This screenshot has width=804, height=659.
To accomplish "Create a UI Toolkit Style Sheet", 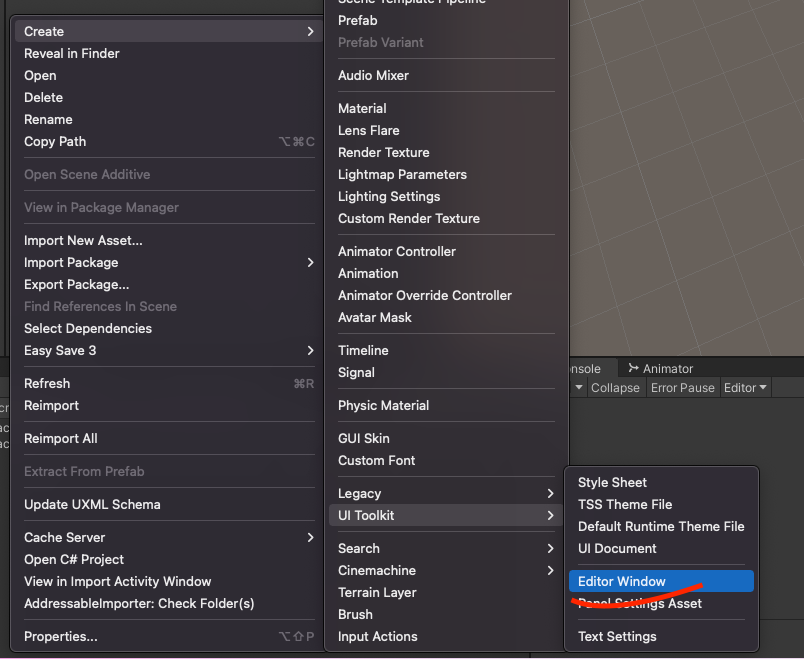I will 661,483.
